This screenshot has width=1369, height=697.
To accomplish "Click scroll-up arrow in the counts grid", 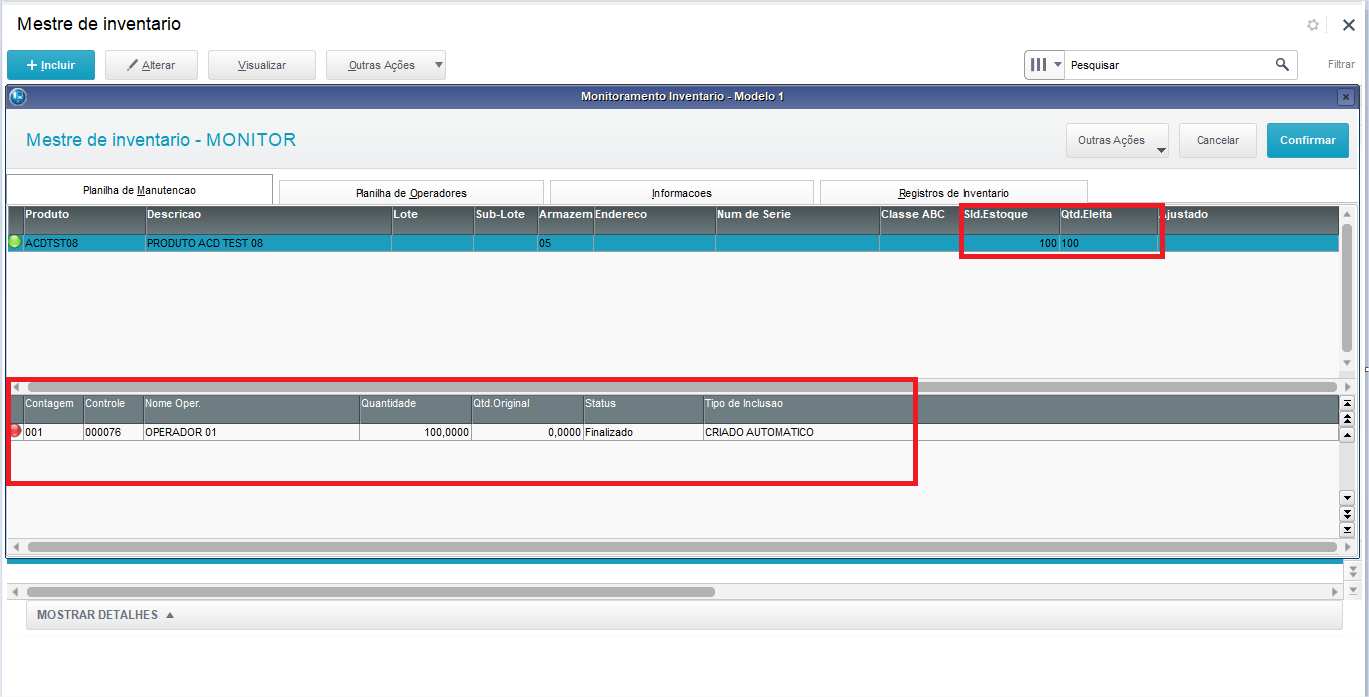I will [x=1347, y=435].
